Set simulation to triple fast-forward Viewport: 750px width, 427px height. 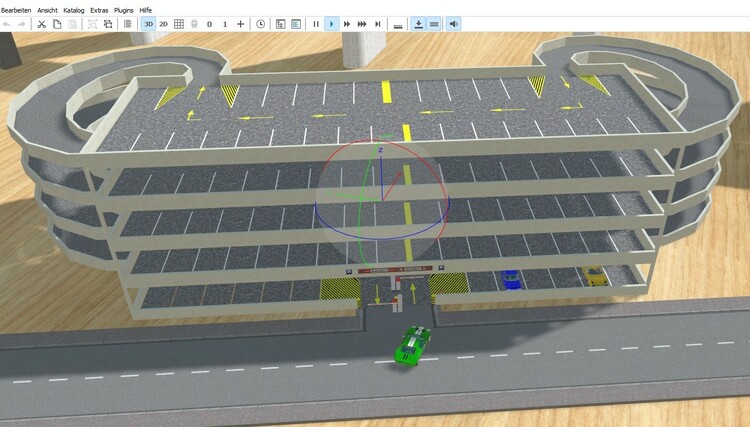click(362, 24)
